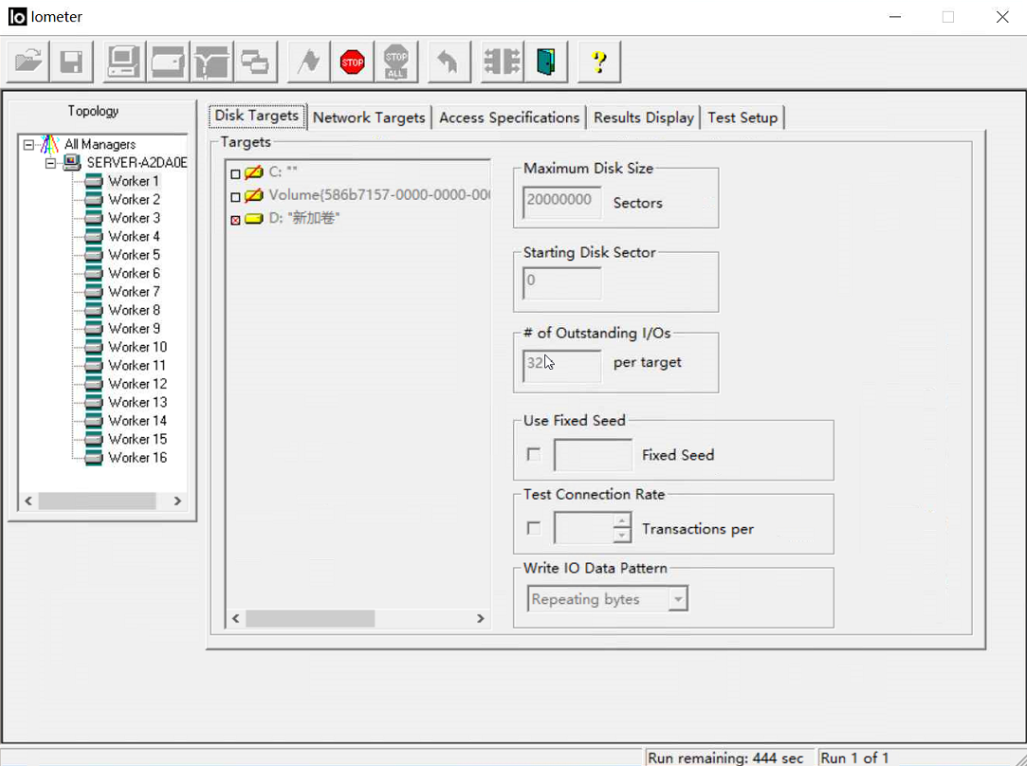Open About Iometer with the question mark icon

coord(599,62)
